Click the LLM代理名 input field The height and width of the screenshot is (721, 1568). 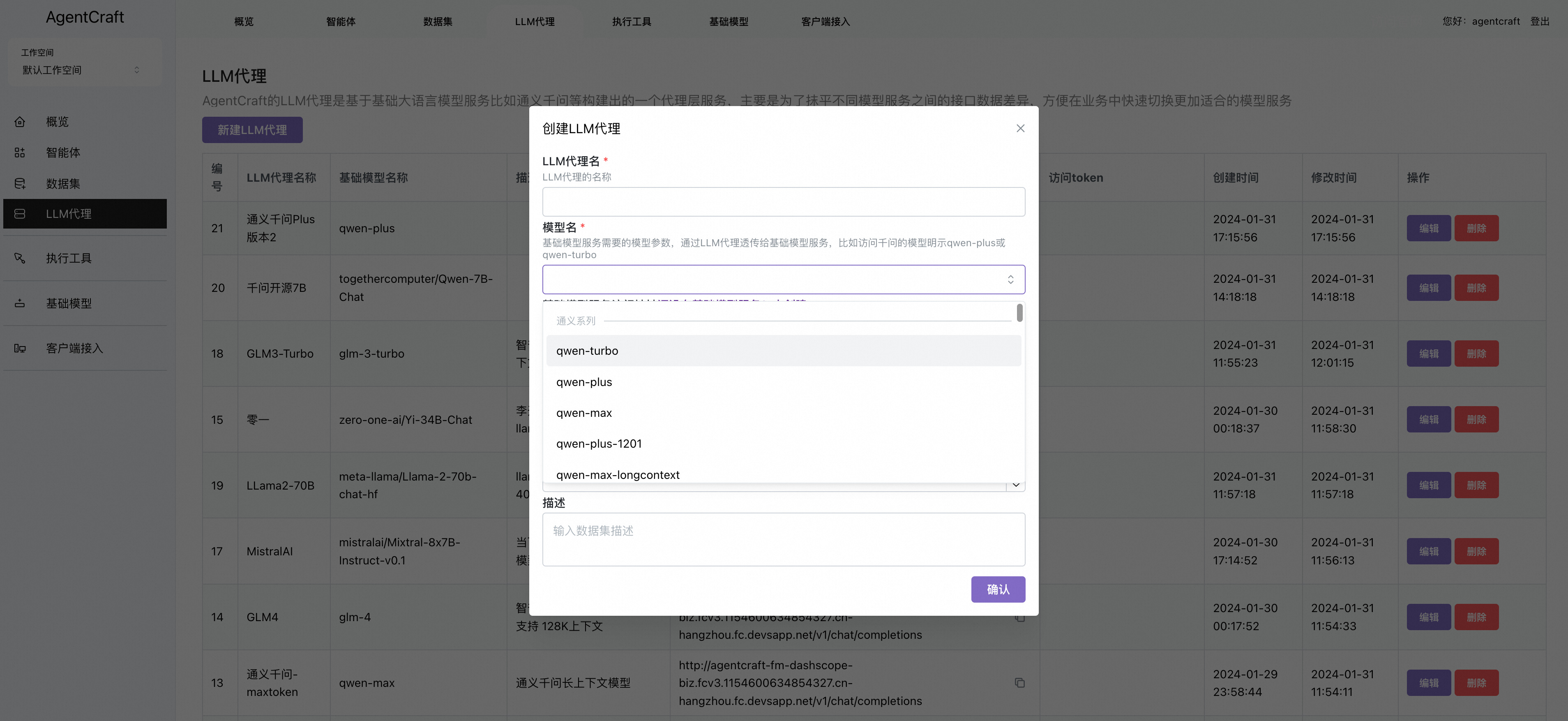tap(784, 201)
